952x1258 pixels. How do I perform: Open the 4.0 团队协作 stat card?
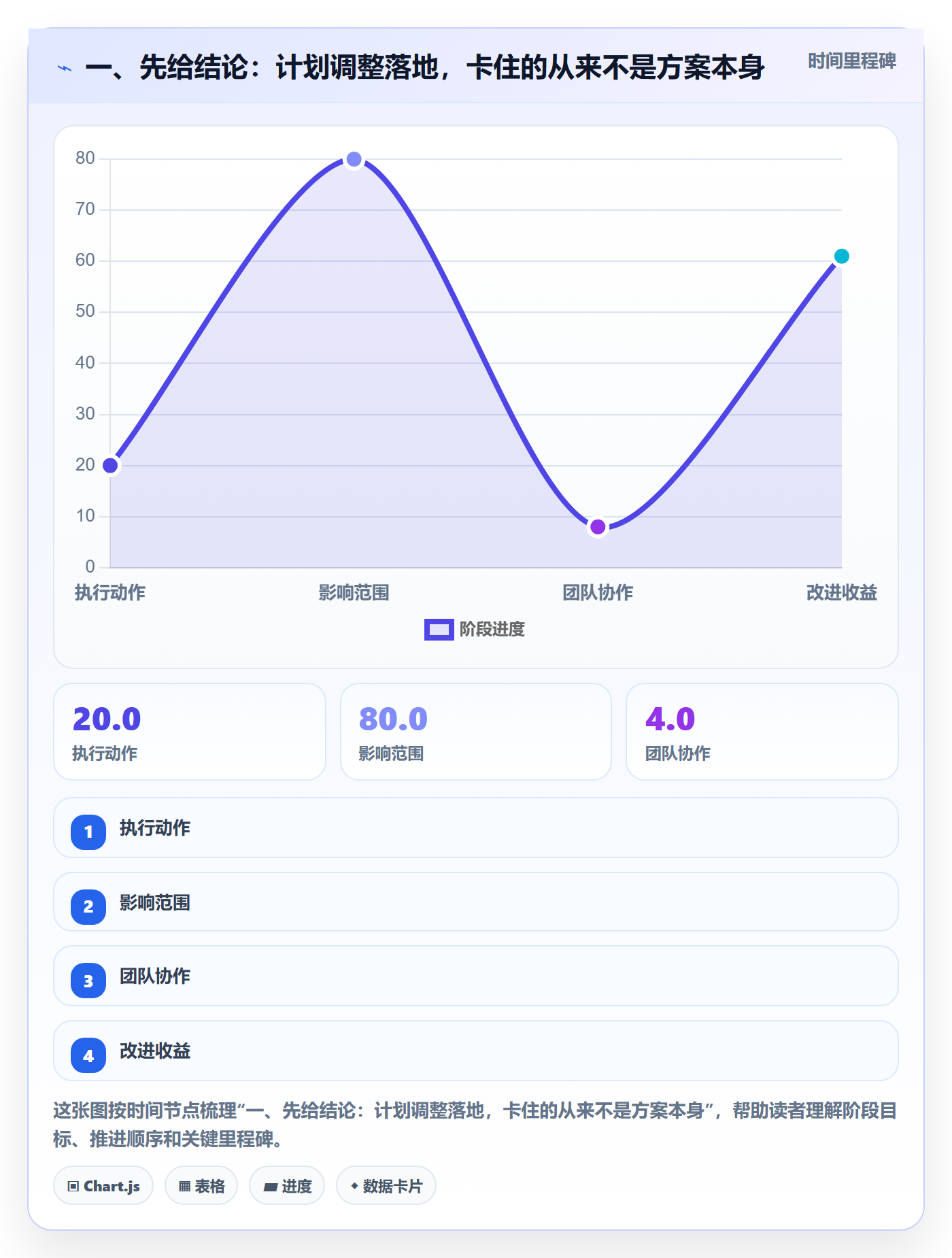tap(762, 732)
